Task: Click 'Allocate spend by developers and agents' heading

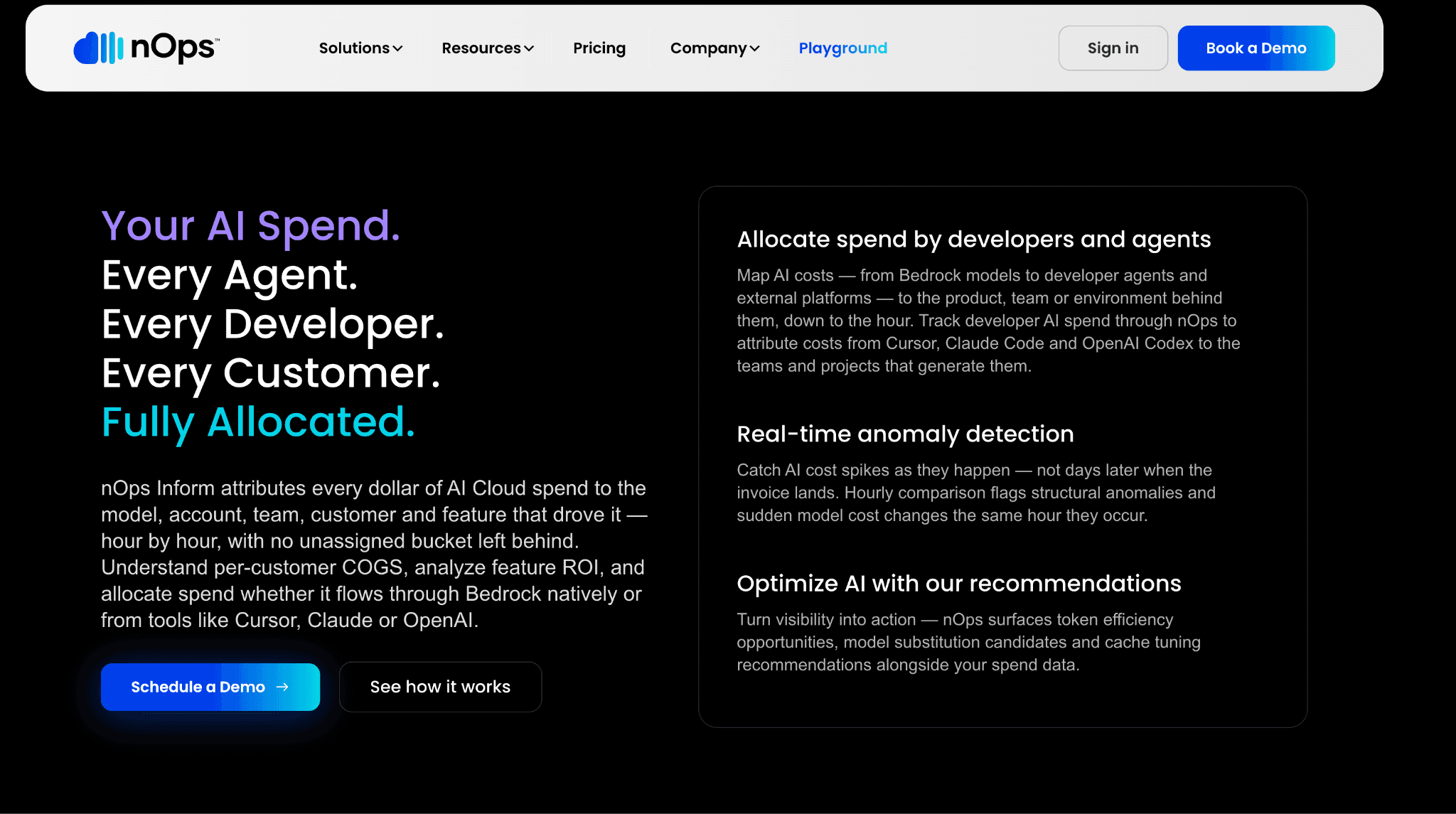Action: [x=974, y=240]
